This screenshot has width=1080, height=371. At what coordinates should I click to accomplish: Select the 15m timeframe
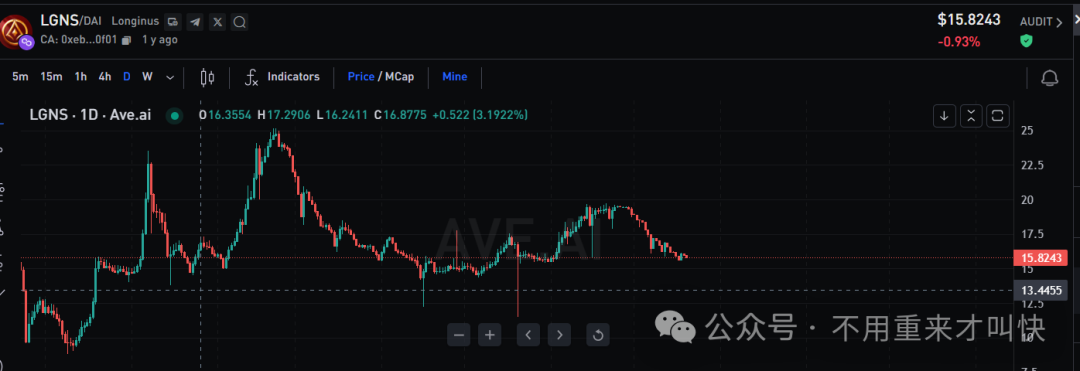(51, 77)
